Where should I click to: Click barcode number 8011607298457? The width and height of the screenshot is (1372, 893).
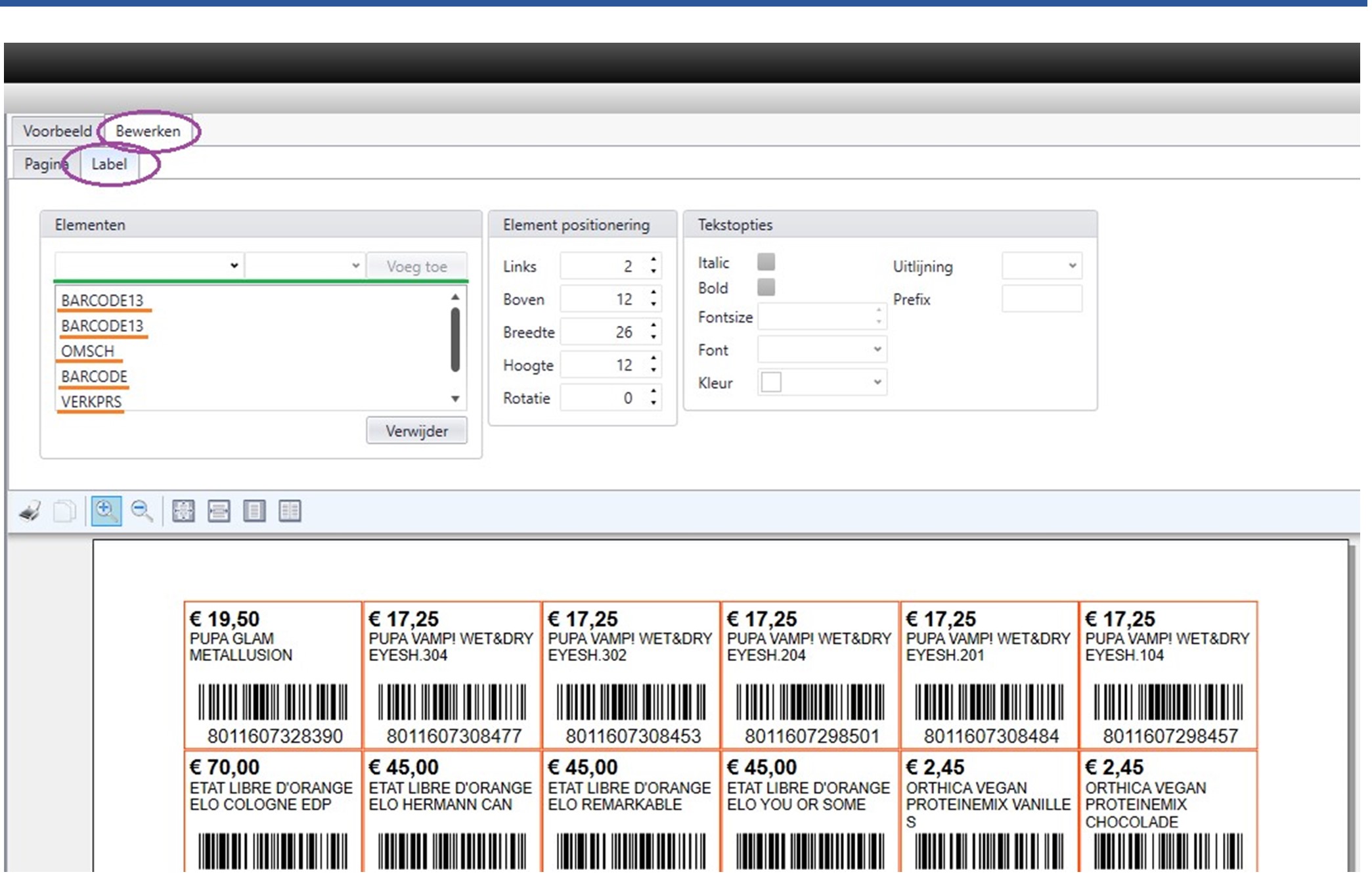tap(1170, 736)
